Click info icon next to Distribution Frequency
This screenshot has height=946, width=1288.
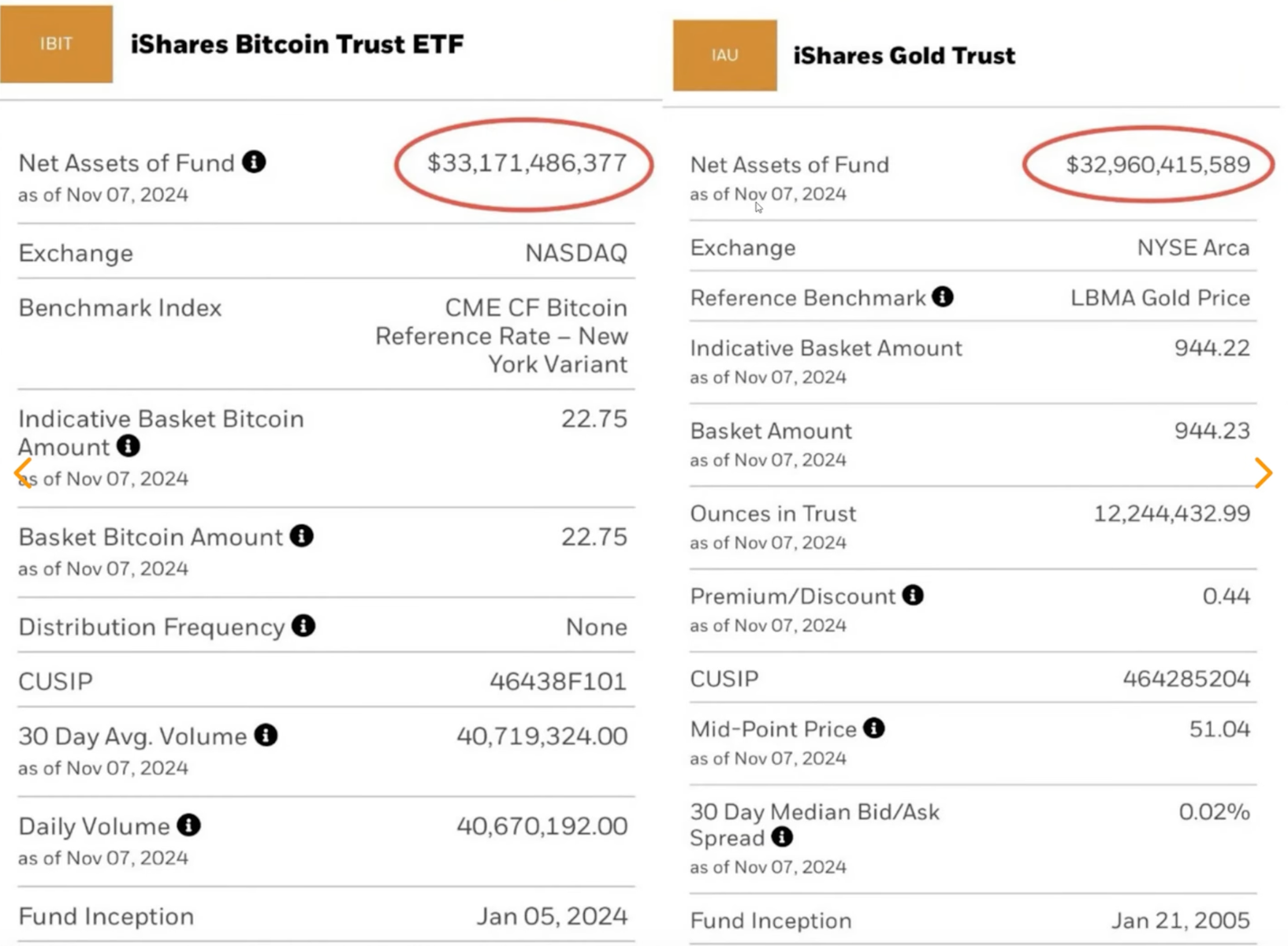pyautogui.click(x=303, y=626)
